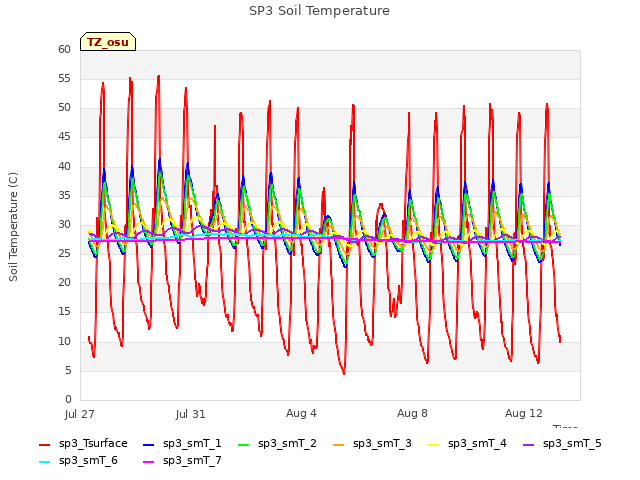Viewport: 640px width, 480px height.
Task: Click the 20 y-axis tick label
Action: 64,282
